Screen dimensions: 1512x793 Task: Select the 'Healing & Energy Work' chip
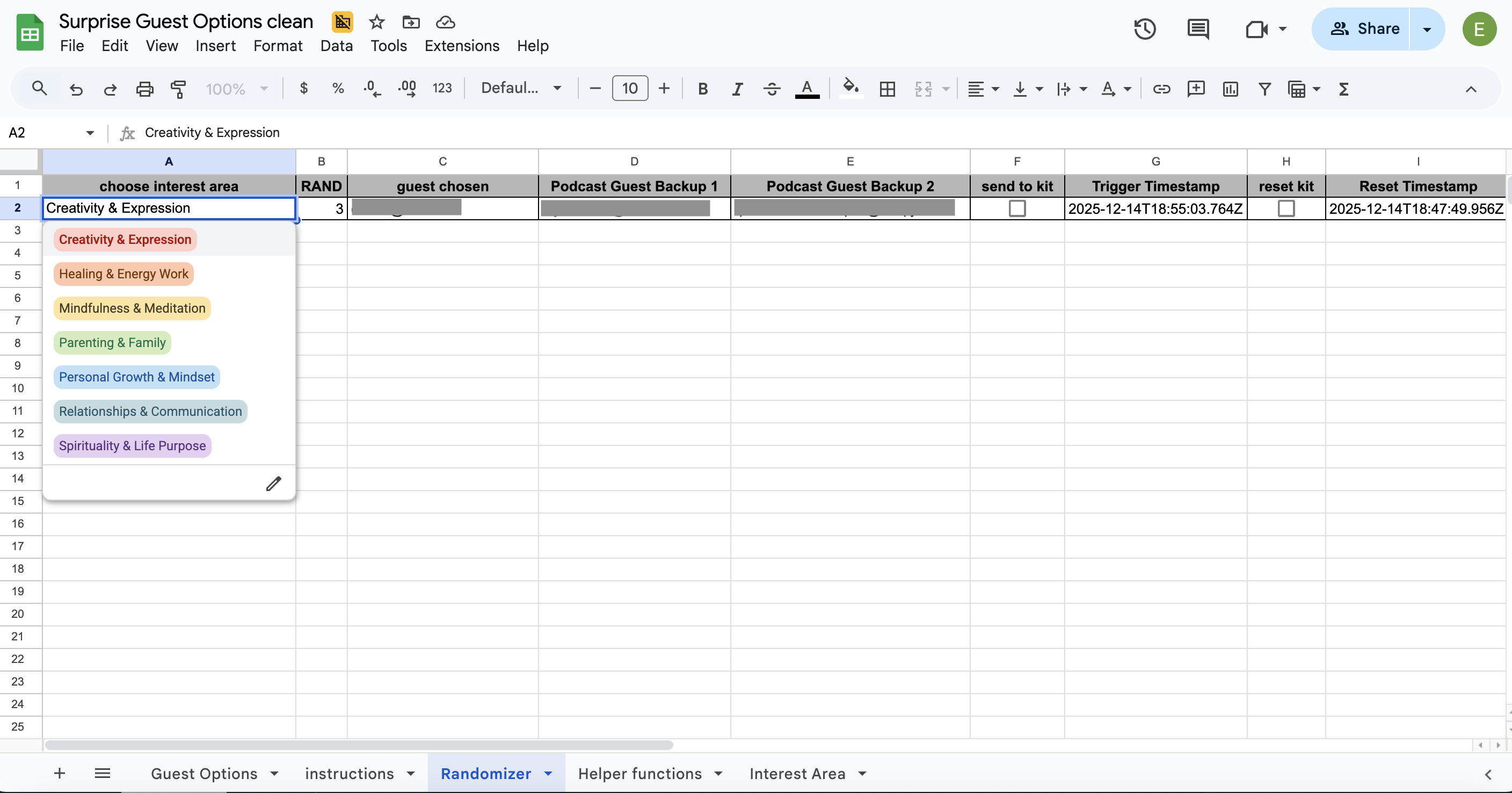[123, 273]
